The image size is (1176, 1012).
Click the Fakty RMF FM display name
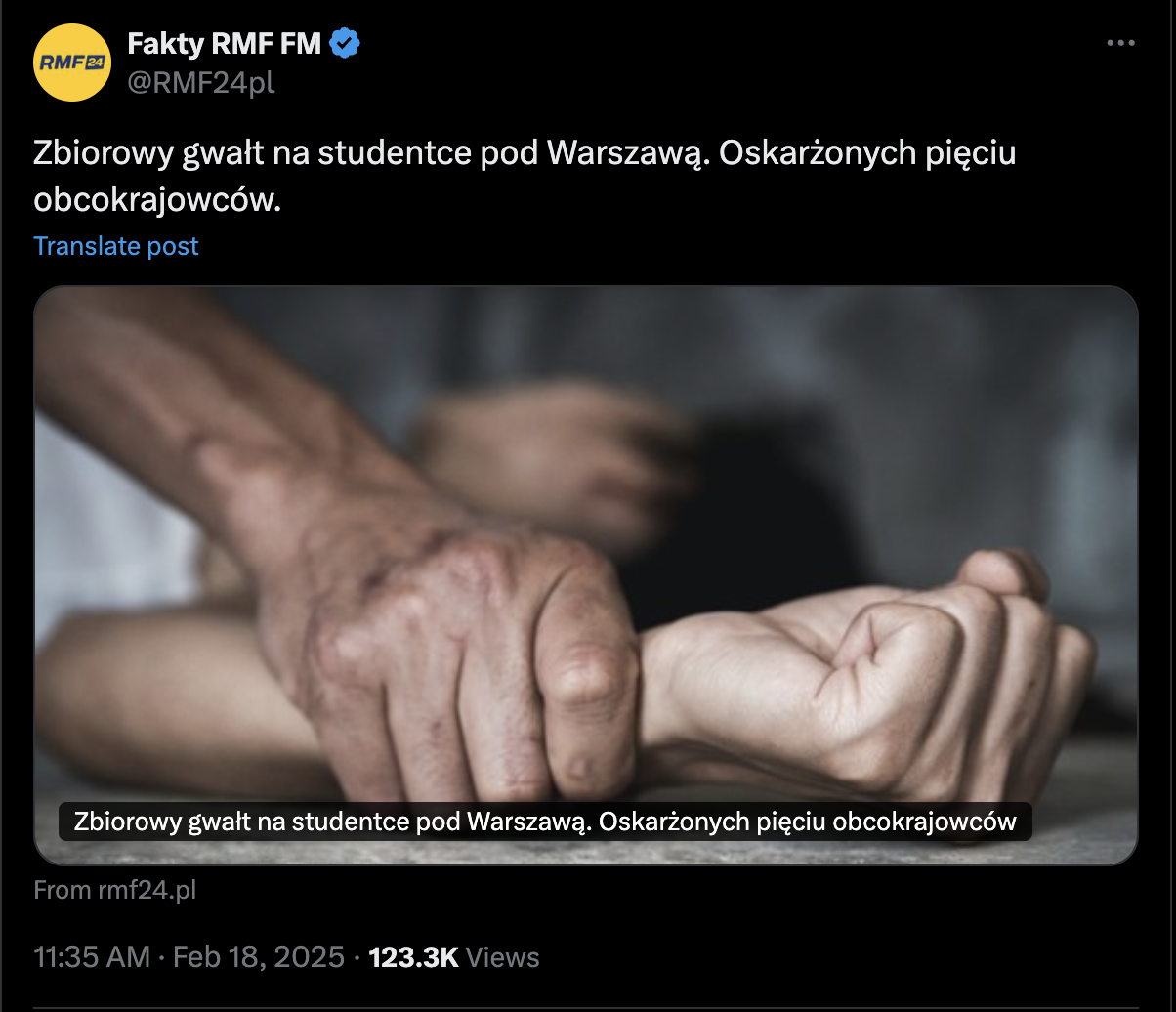click(x=225, y=44)
